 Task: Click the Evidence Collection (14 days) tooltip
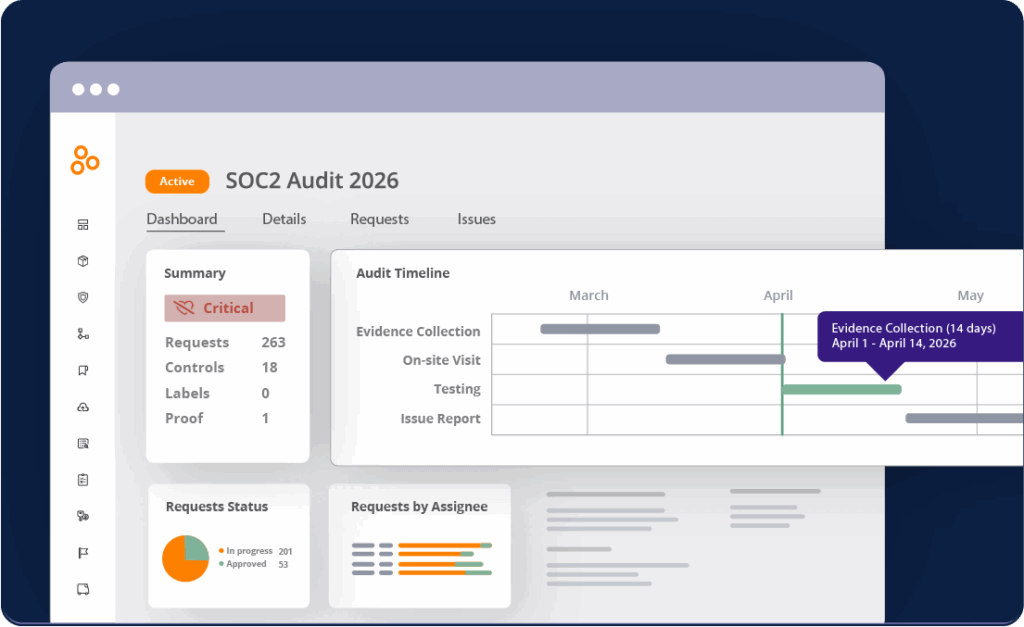(920, 336)
